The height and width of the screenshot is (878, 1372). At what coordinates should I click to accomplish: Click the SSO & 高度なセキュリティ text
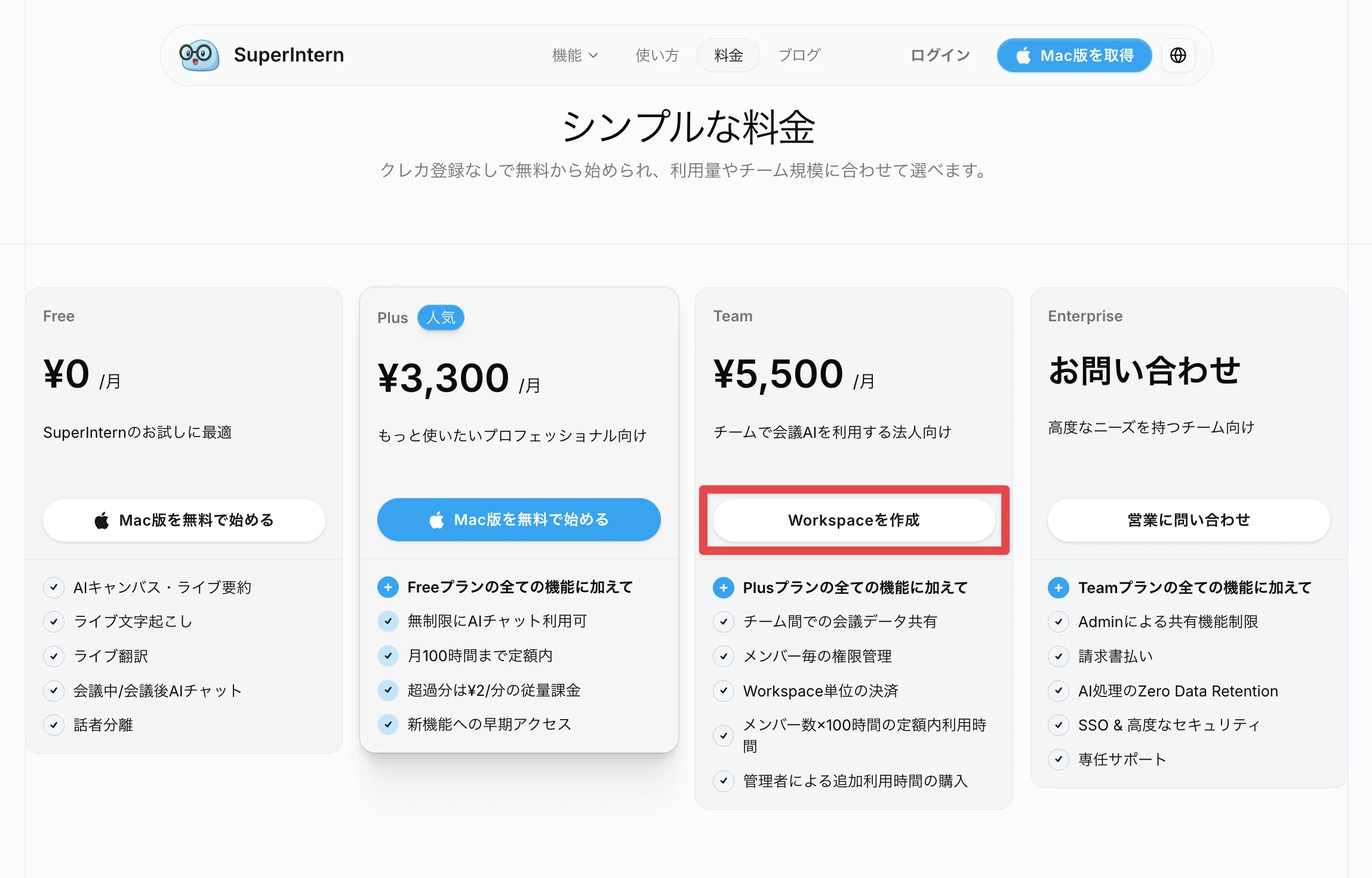[x=1169, y=725]
